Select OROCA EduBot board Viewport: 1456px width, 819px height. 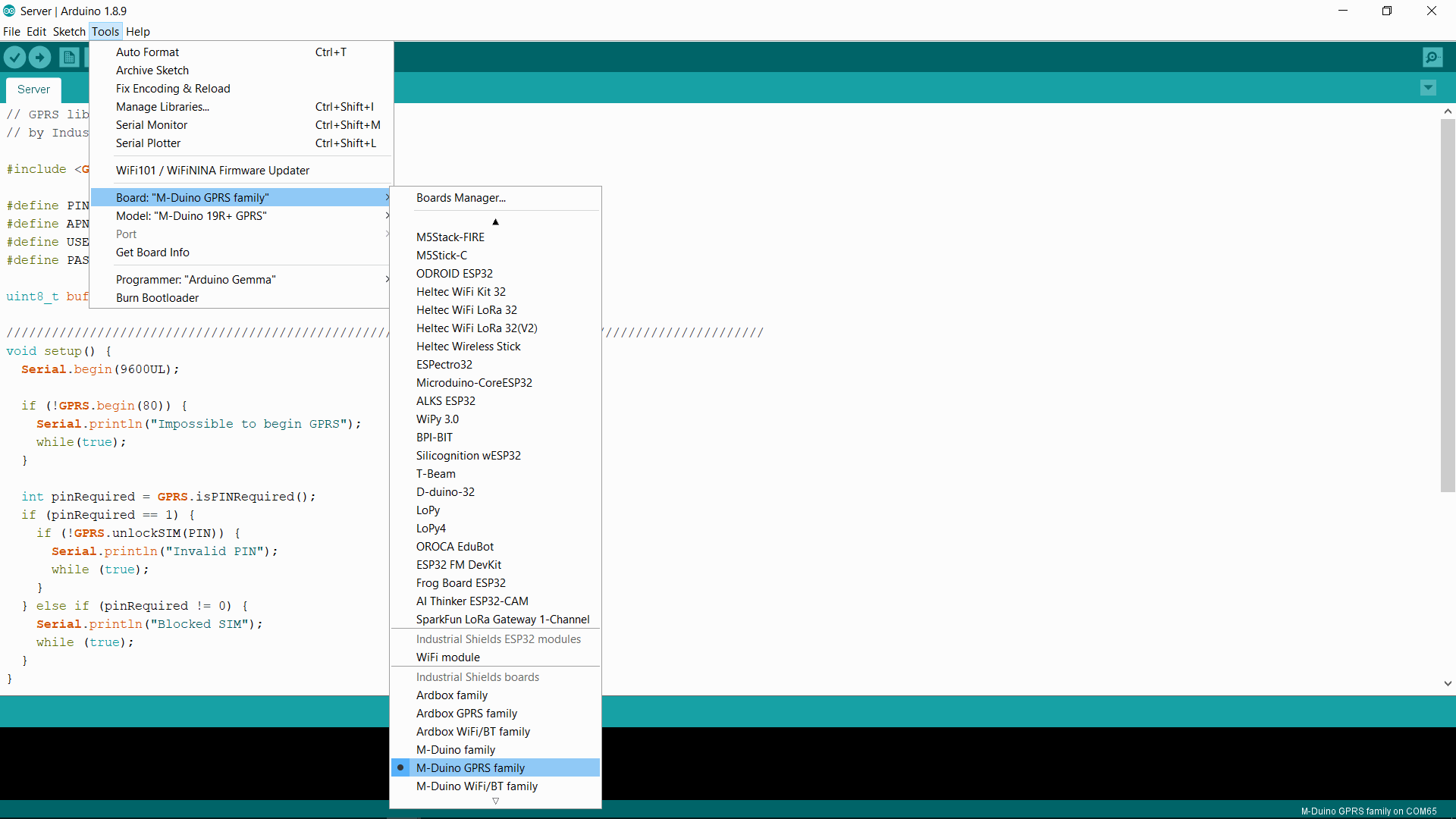(496, 546)
